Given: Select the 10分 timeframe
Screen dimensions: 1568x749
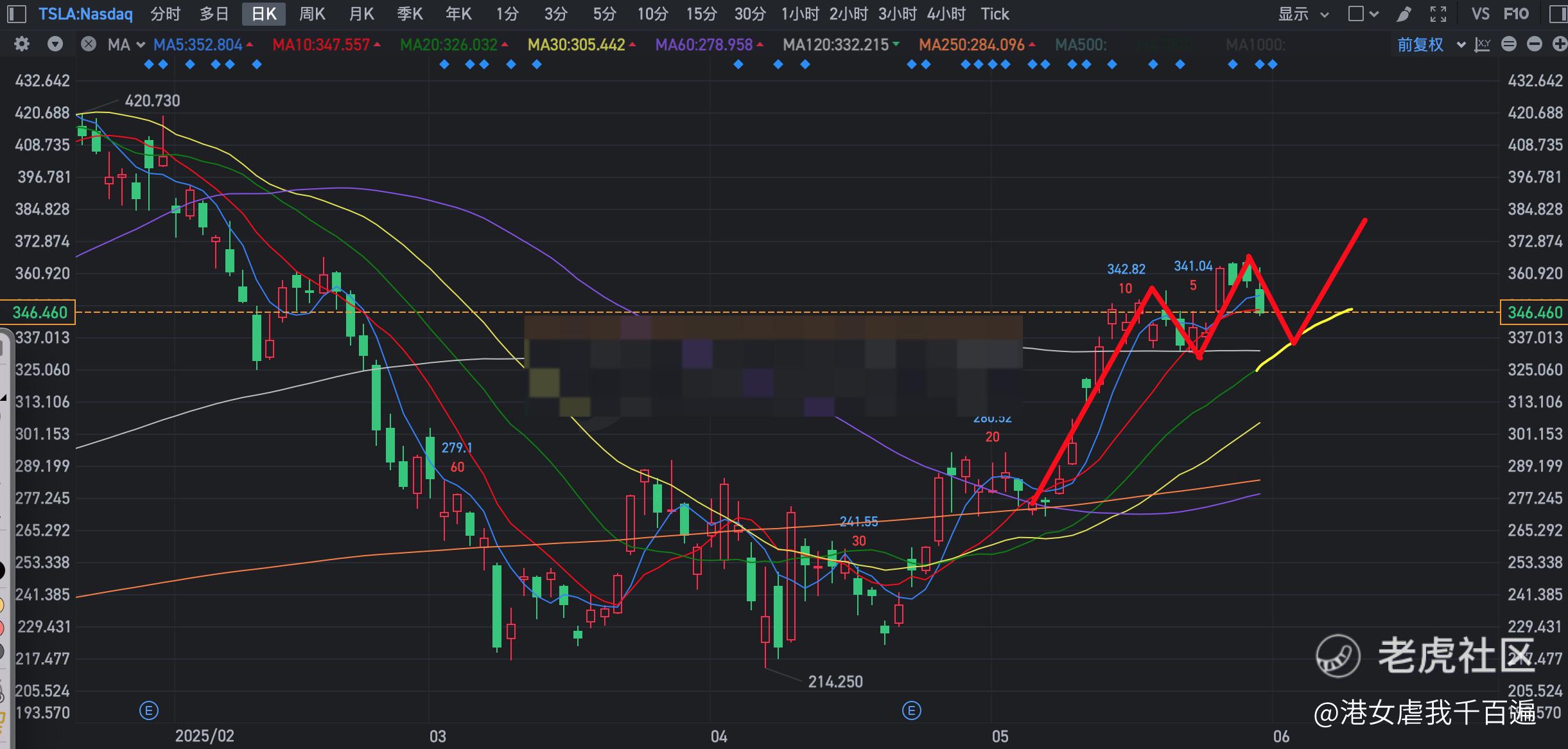Looking at the screenshot, I should coord(652,13).
